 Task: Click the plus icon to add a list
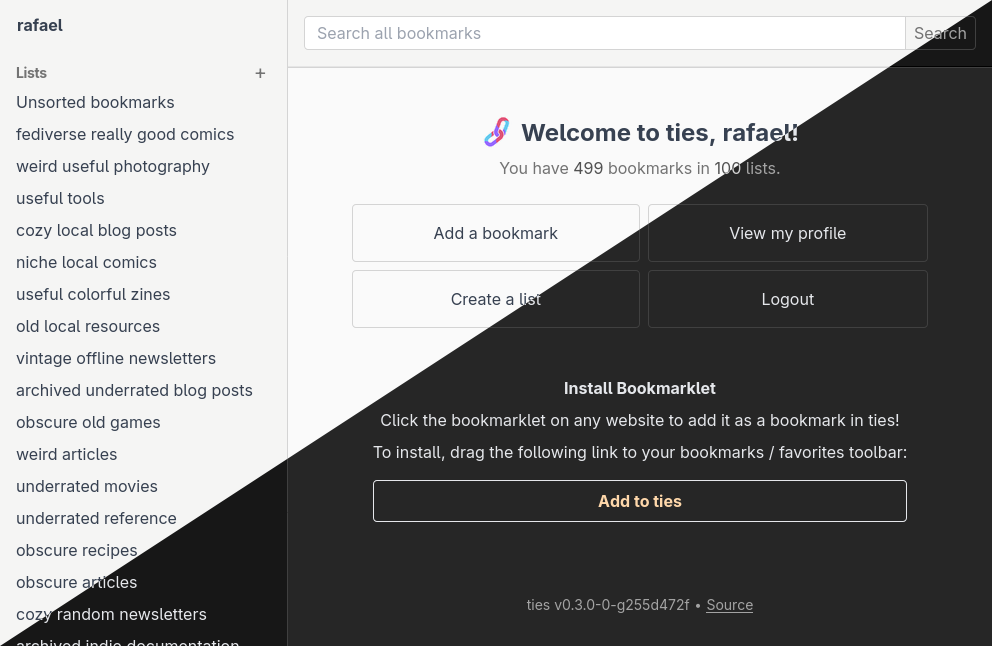point(260,73)
